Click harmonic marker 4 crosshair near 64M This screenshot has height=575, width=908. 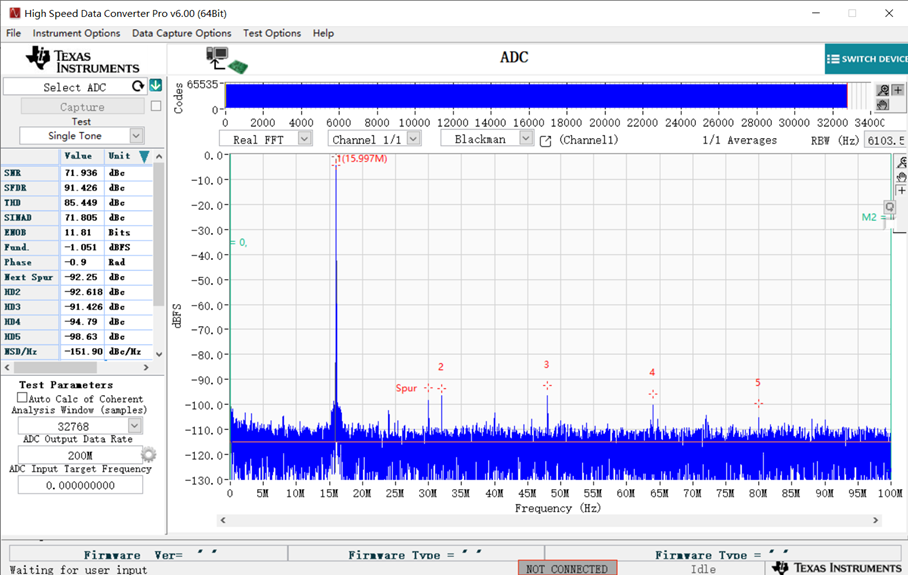coord(653,394)
